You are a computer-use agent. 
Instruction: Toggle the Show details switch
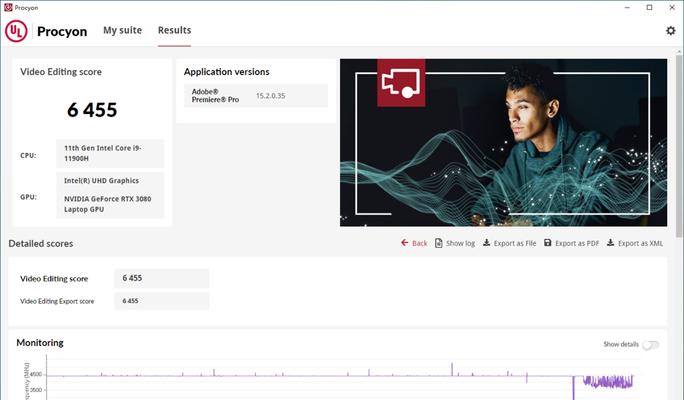click(x=650, y=345)
